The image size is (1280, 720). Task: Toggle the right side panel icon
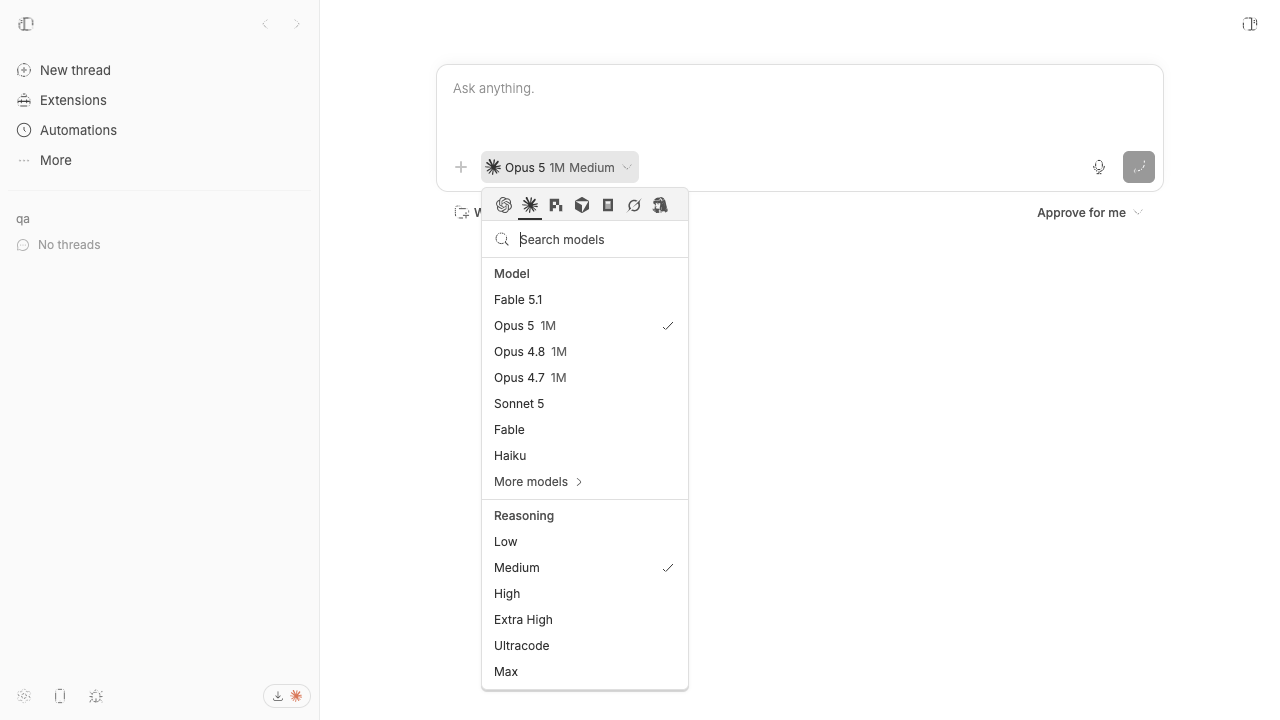click(1250, 24)
